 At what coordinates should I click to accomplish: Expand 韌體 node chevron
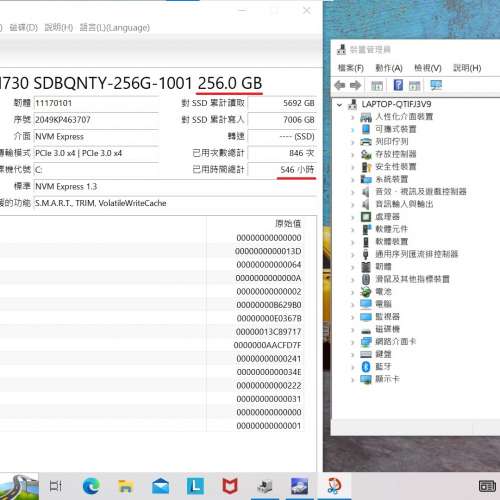pos(352,267)
